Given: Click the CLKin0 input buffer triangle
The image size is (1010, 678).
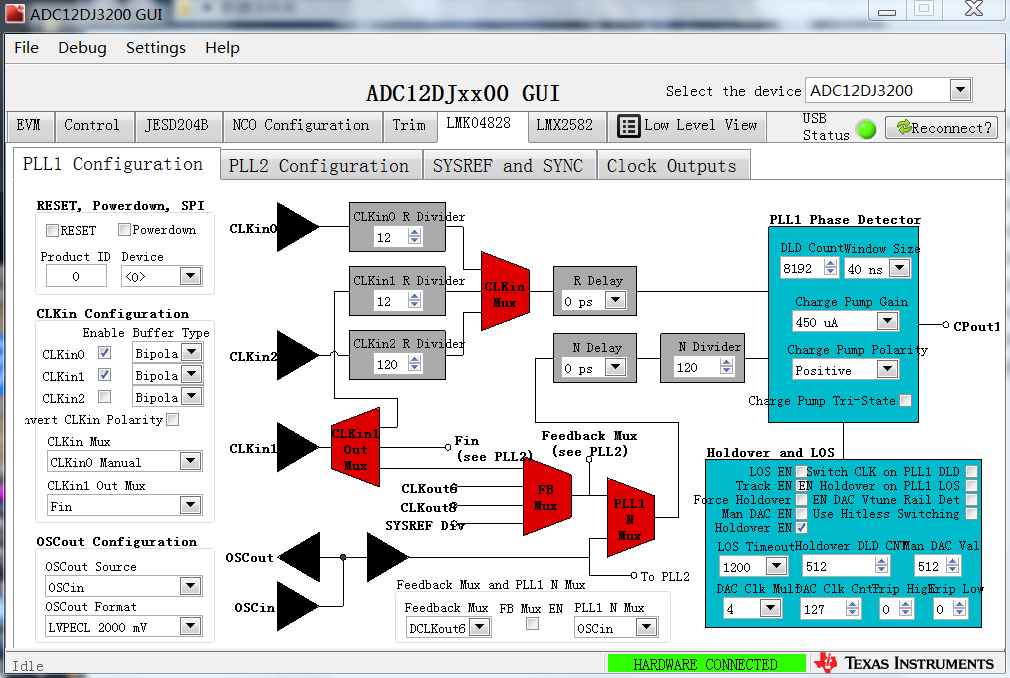Looking at the screenshot, I should (298, 227).
